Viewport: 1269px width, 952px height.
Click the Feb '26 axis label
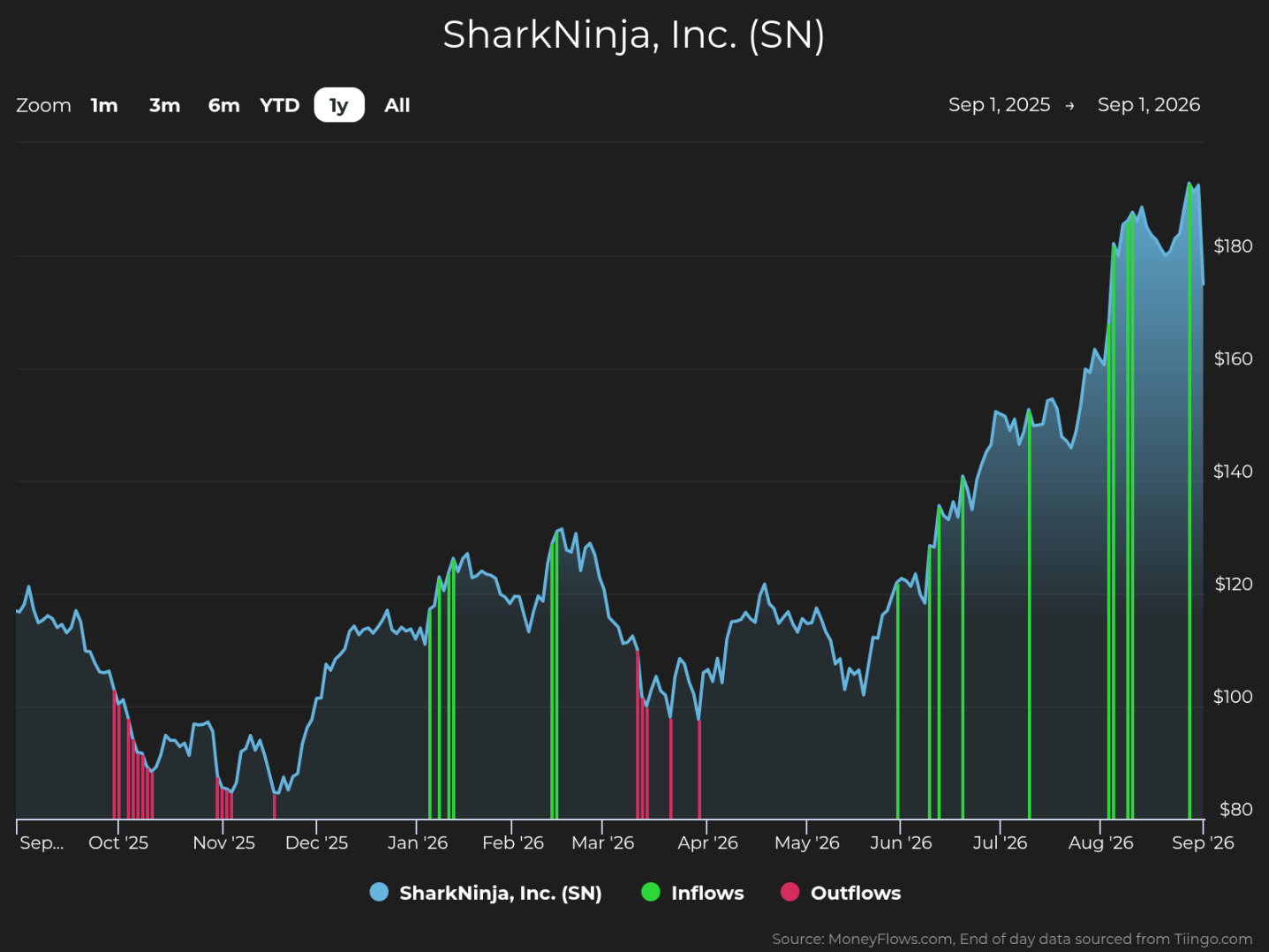(513, 842)
